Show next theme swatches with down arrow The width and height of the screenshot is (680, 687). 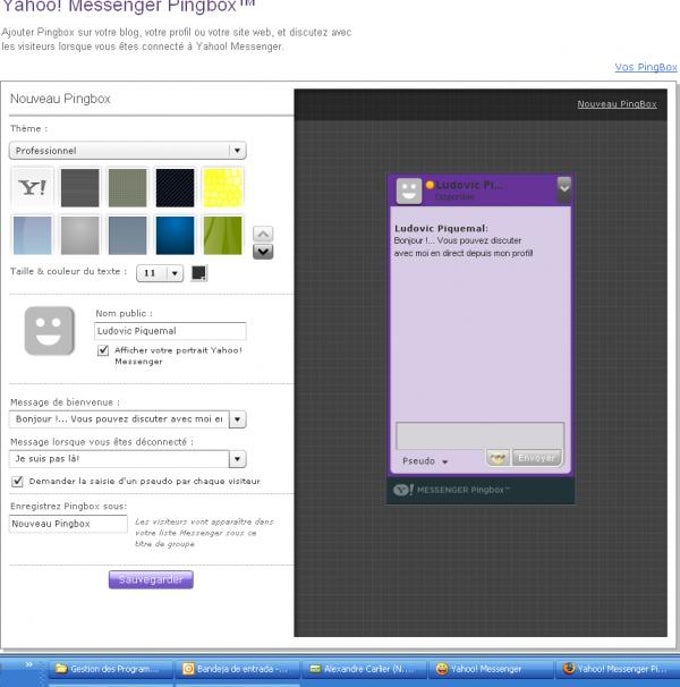(263, 251)
